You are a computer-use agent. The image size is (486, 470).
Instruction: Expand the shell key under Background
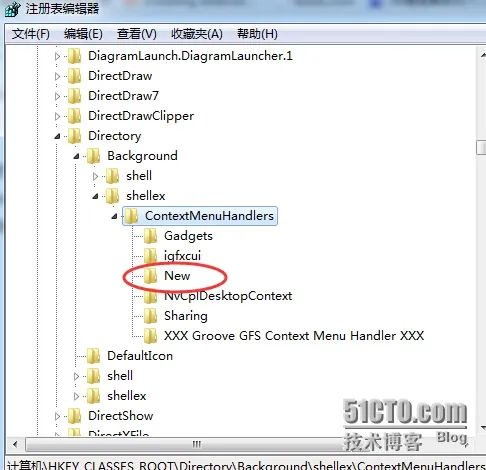96,176
